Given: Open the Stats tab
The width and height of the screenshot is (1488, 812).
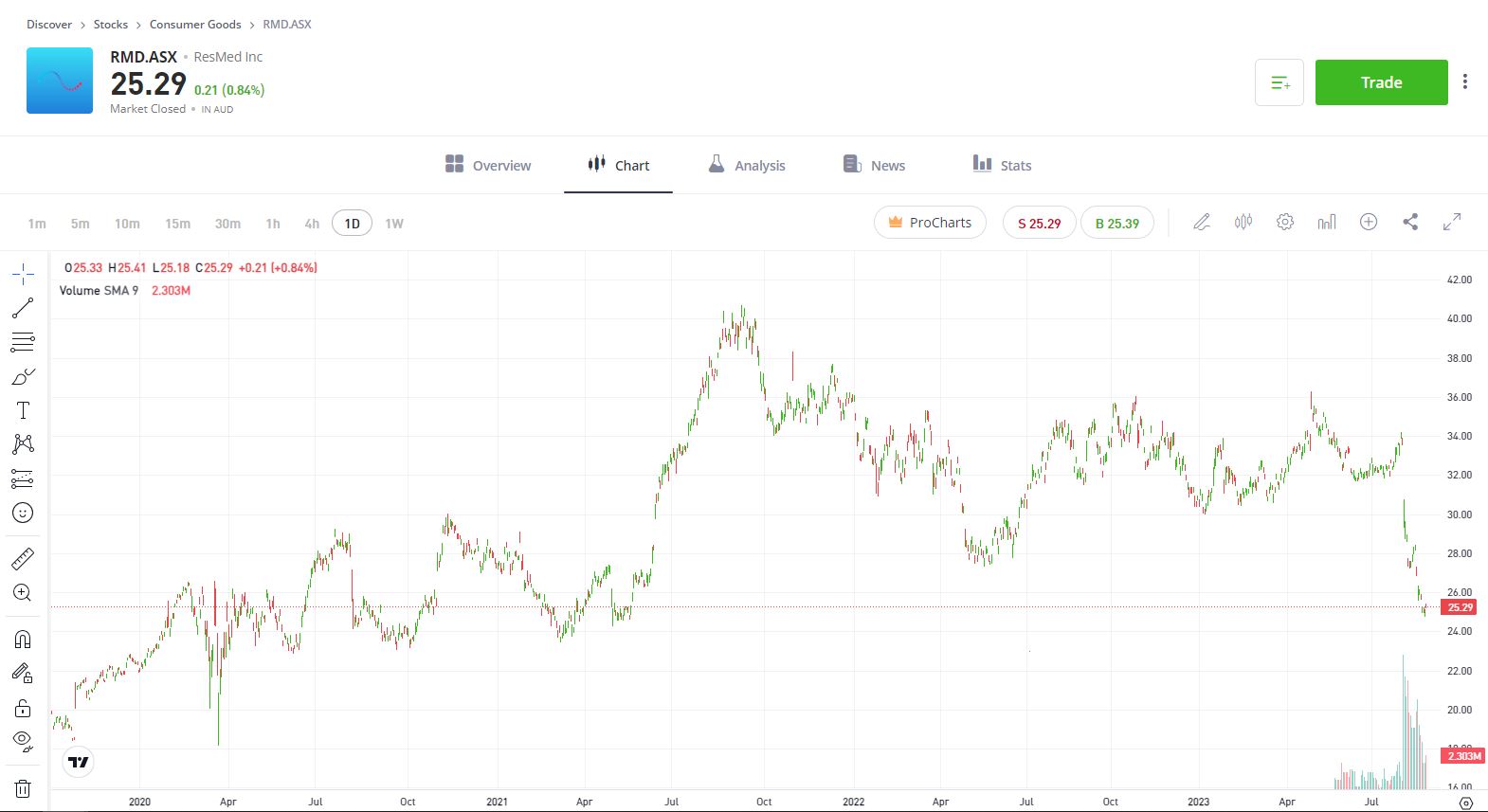Looking at the screenshot, I should point(1002,165).
